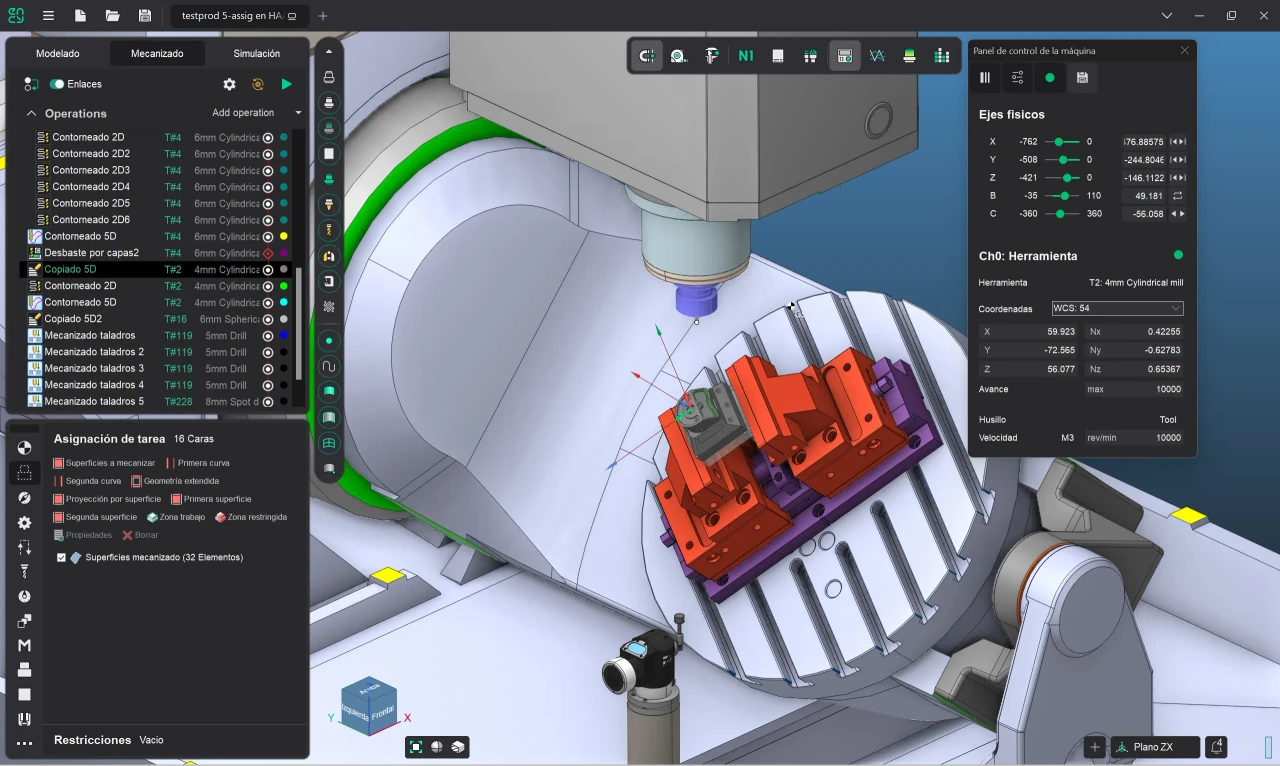Click the B axis slider in Ejes fisicos
1280x766 pixels.
click(1062, 196)
